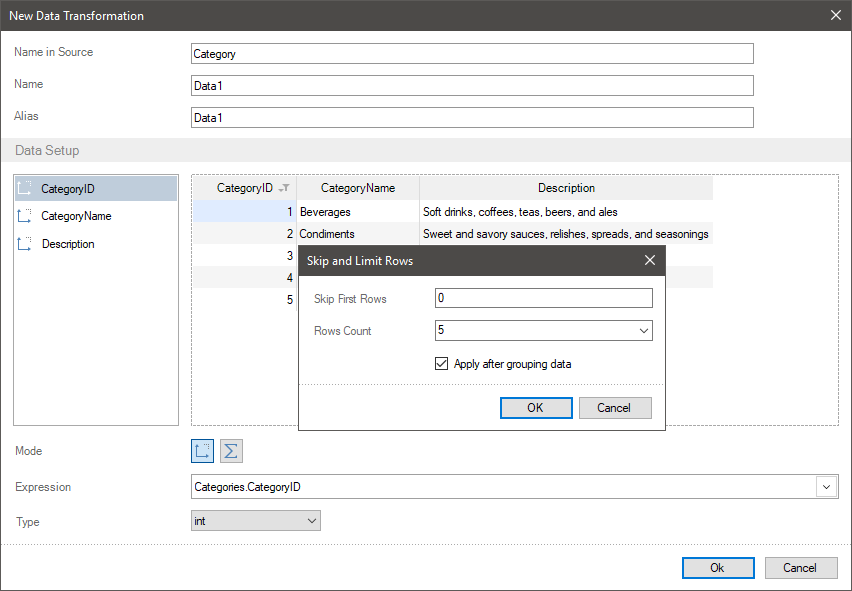The width and height of the screenshot is (852, 591).
Task: Click the CategoryName field dimension icon
Action: (x=25, y=216)
